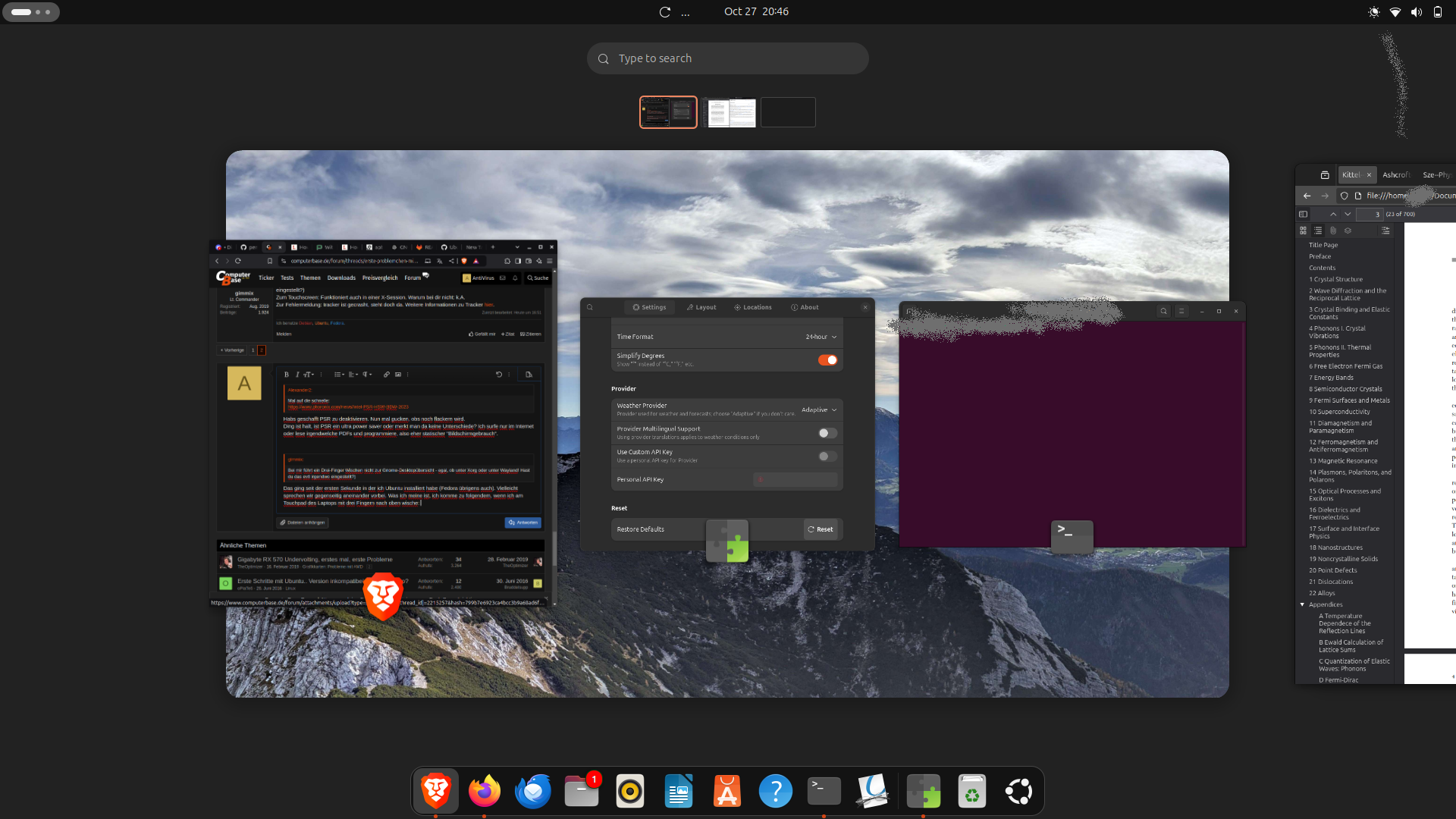The image size is (1456, 819).
Task: Click the Type to search field
Action: (727, 58)
